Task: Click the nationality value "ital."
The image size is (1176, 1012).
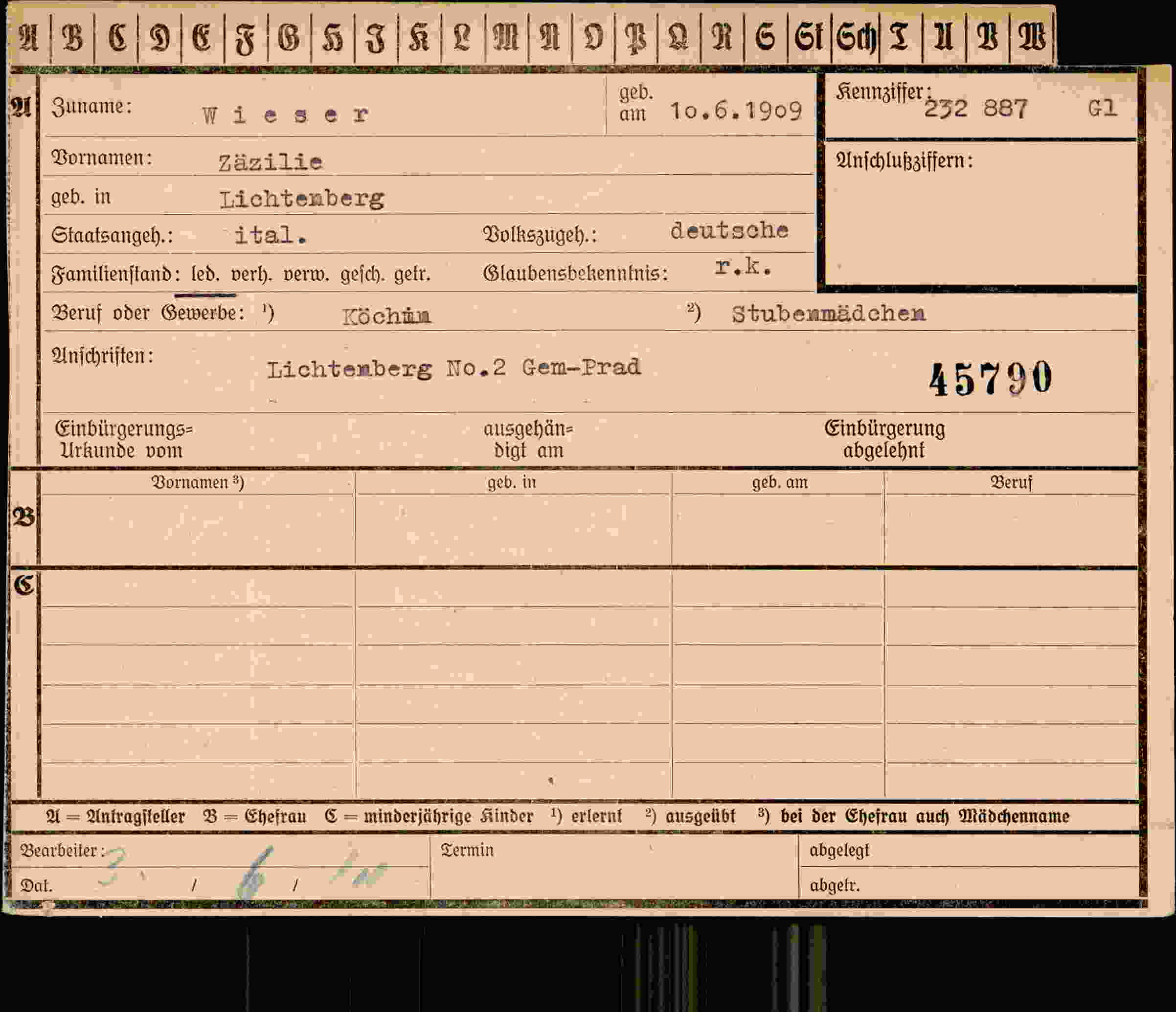Action: (x=271, y=234)
